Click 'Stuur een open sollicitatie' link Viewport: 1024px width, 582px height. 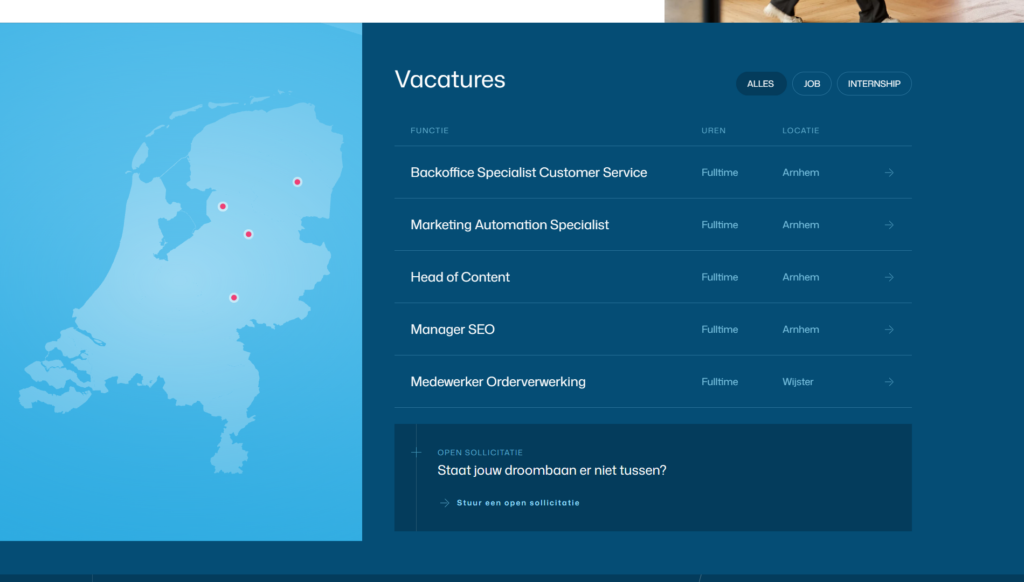click(x=518, y=503)
